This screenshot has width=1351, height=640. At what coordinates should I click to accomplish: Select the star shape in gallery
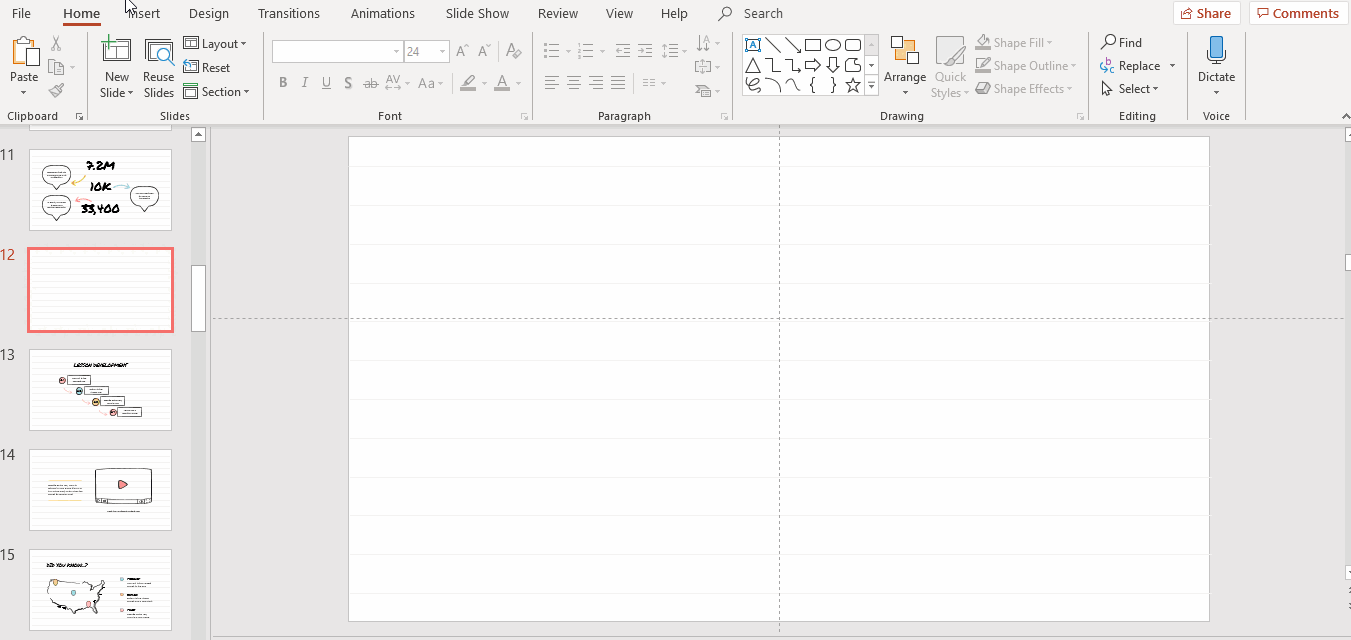pos(853,86)
